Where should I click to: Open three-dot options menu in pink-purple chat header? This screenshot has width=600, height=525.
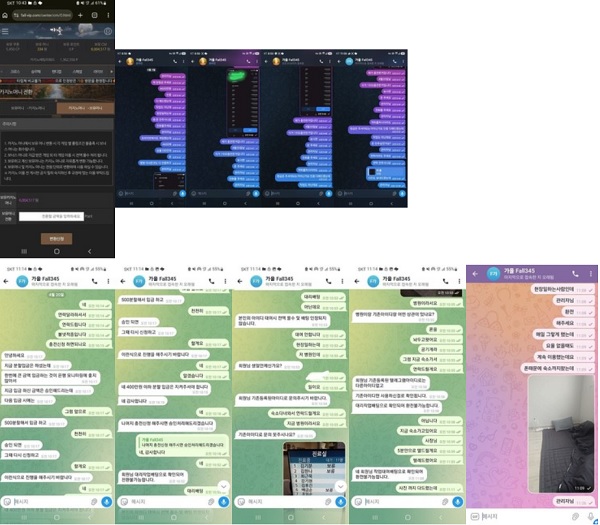[591, 274]
